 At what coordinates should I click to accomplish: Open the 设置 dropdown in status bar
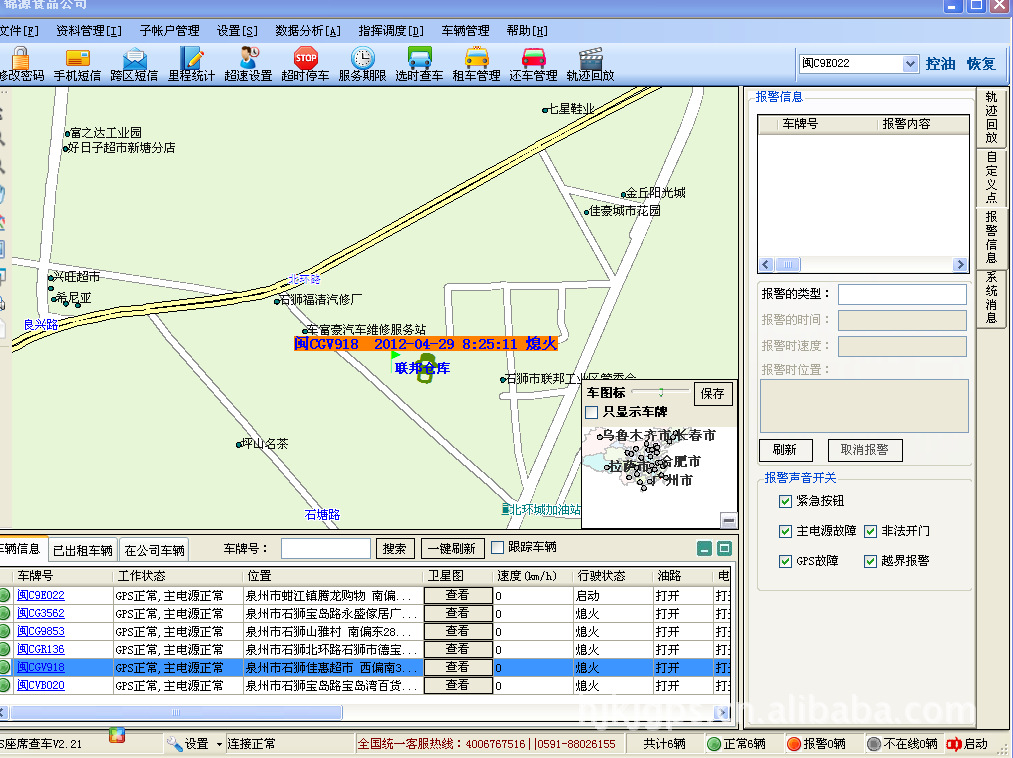(196, 744)
